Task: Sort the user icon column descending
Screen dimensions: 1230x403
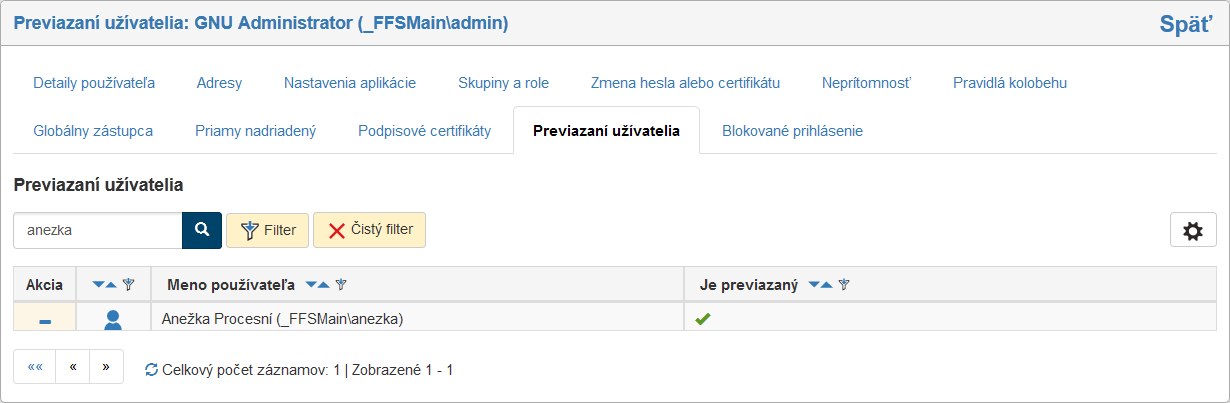Action: coord(98,286)
